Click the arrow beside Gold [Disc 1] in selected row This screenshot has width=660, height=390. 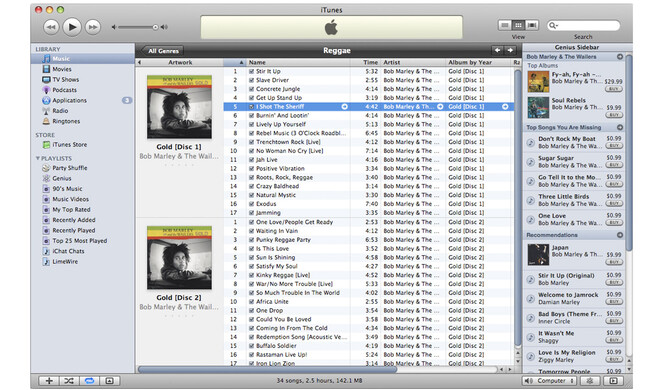click(505, 107)
